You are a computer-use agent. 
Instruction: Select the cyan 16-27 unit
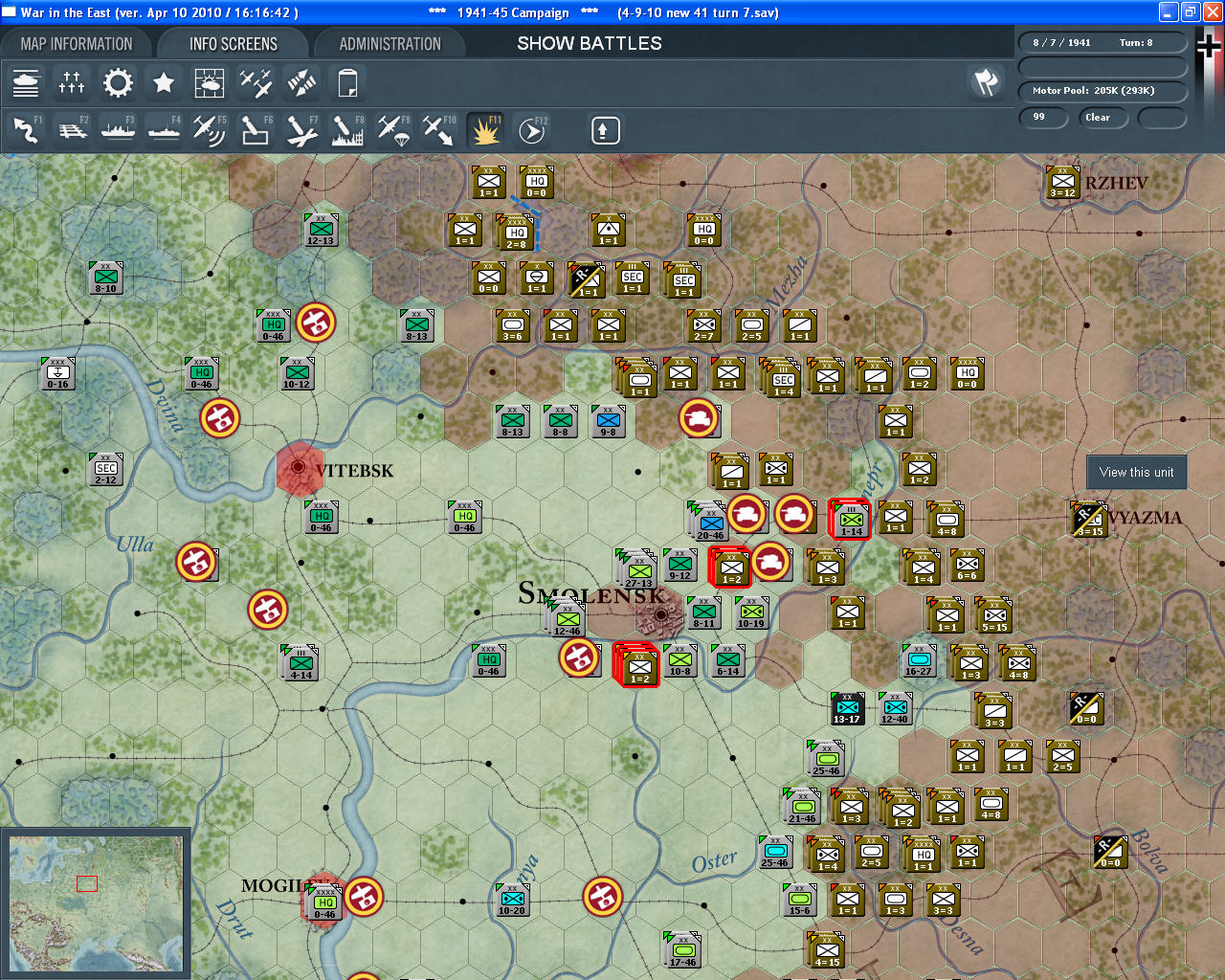coord(919,660)
